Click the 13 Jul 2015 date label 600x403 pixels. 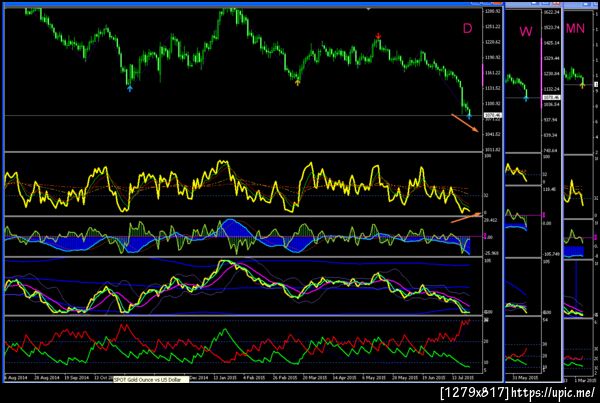click(x=463, y=377)
